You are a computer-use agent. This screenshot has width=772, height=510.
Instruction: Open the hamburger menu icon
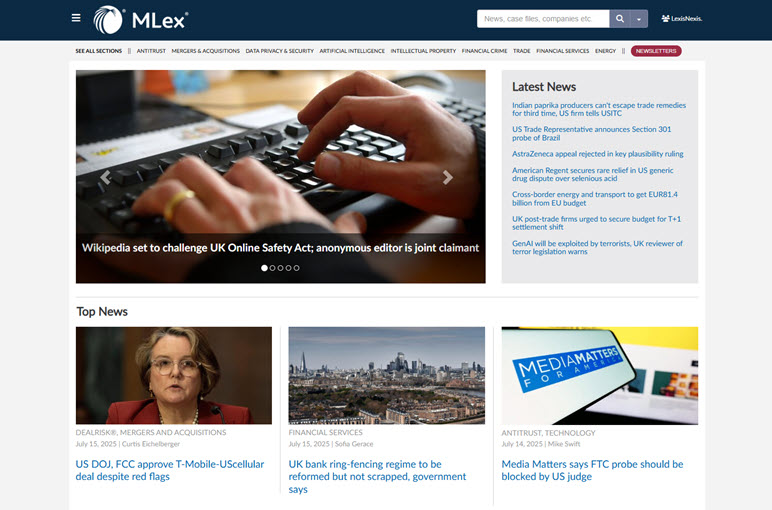tap(76, 18)
